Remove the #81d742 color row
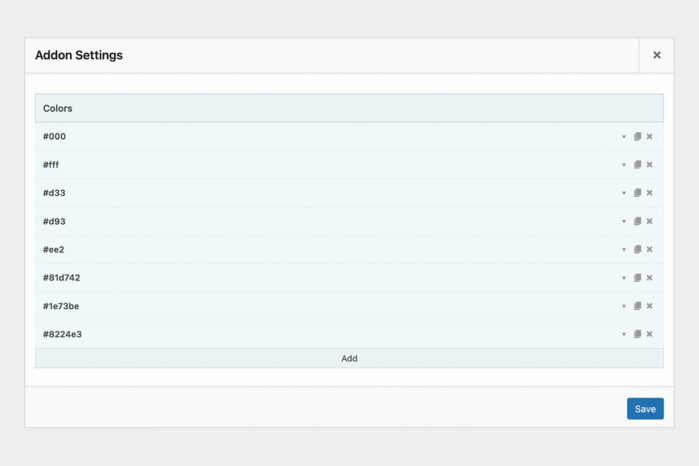Viewport: 699px width, 466px height. pyautogui.click(x=649, y=278)
